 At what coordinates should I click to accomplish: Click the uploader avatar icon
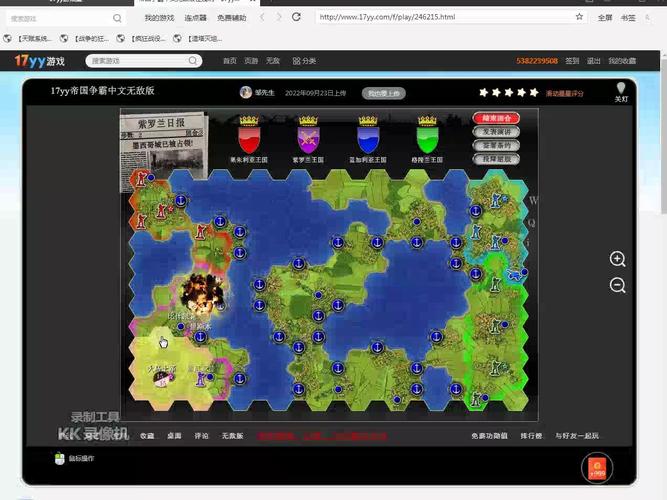[x=245, y=92]
